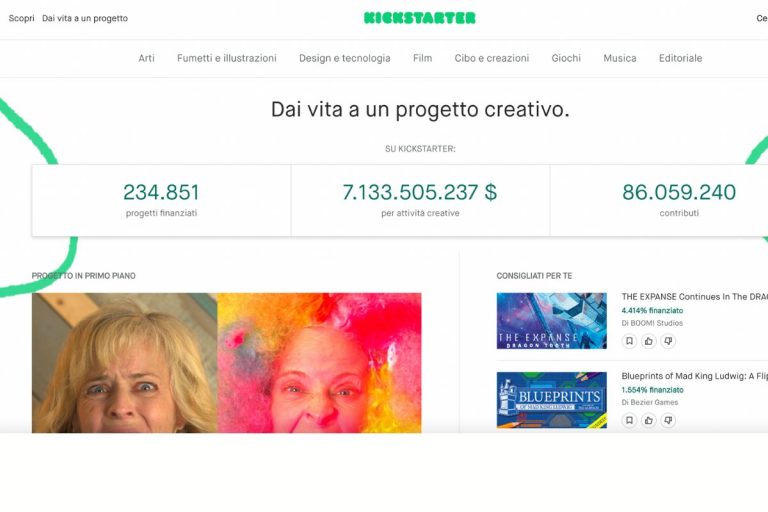Open The Expanse Dragon Tooth thumbnail

click(552, 321)
